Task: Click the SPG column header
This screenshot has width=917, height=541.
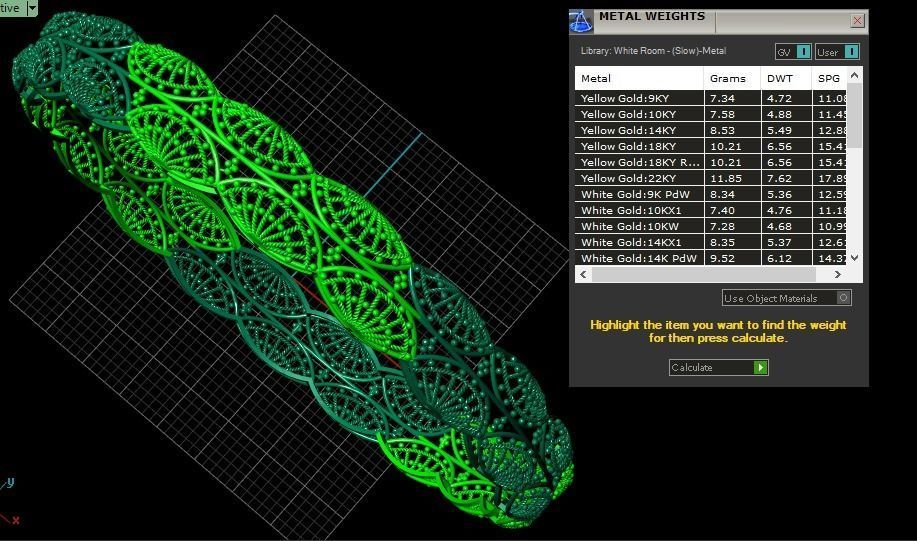Action: [829, 78]
